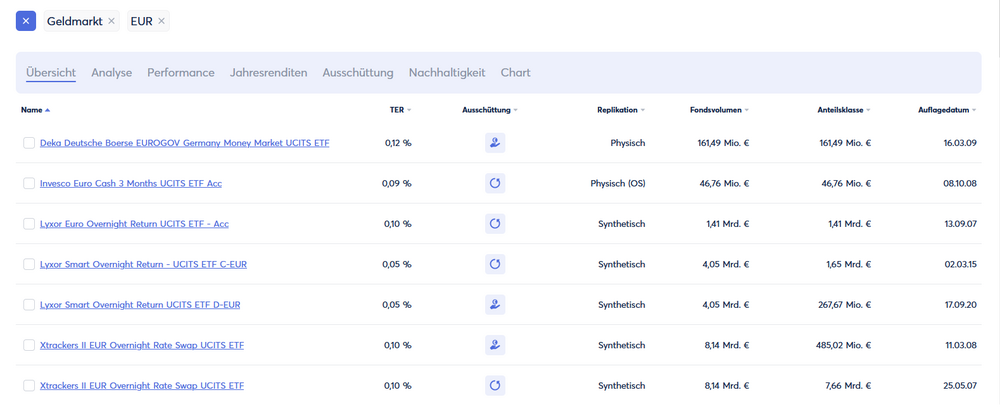Click the blue clear-all-filters X button
This screenshot has width=1000, height=414.
click(x=26, y=21)
